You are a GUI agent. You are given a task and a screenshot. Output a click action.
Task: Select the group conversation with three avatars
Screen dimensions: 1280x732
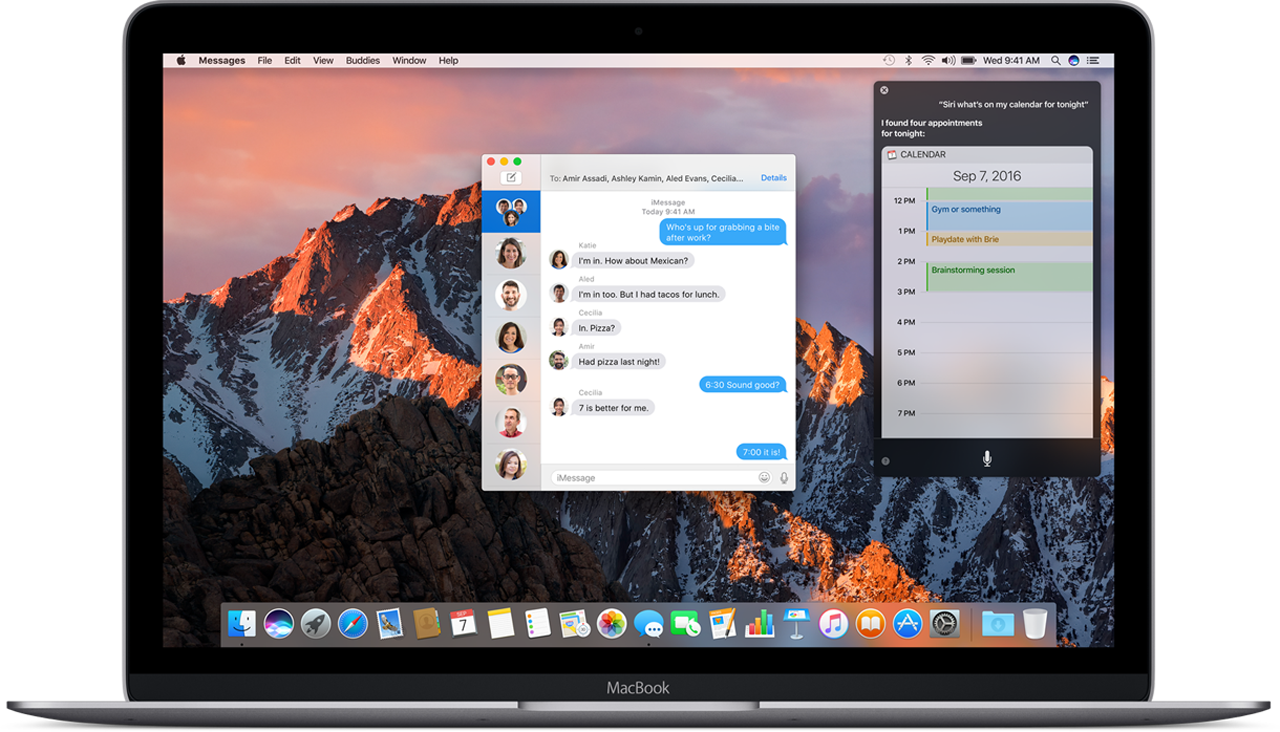pos(511,212)
